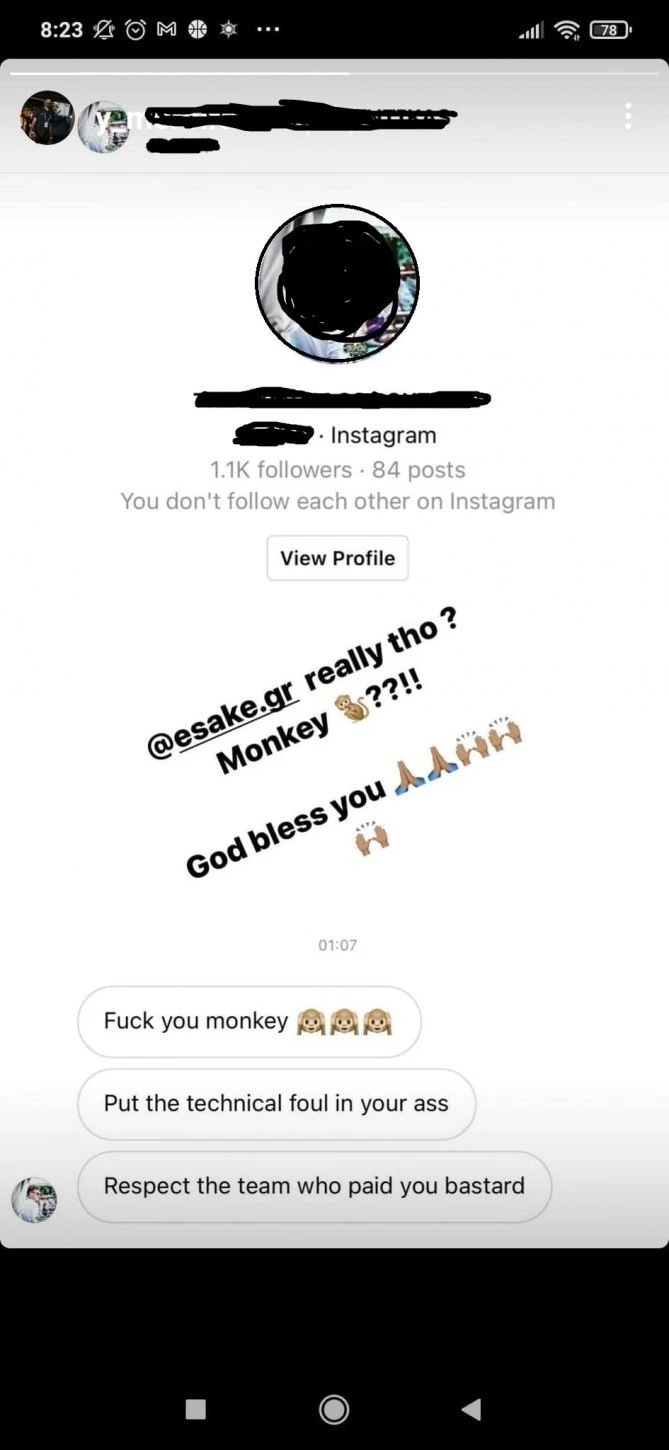Viewport: 669px width, 1450px height.
Task: Tap the battery indicator showing 78
Action: coord(611,29)
